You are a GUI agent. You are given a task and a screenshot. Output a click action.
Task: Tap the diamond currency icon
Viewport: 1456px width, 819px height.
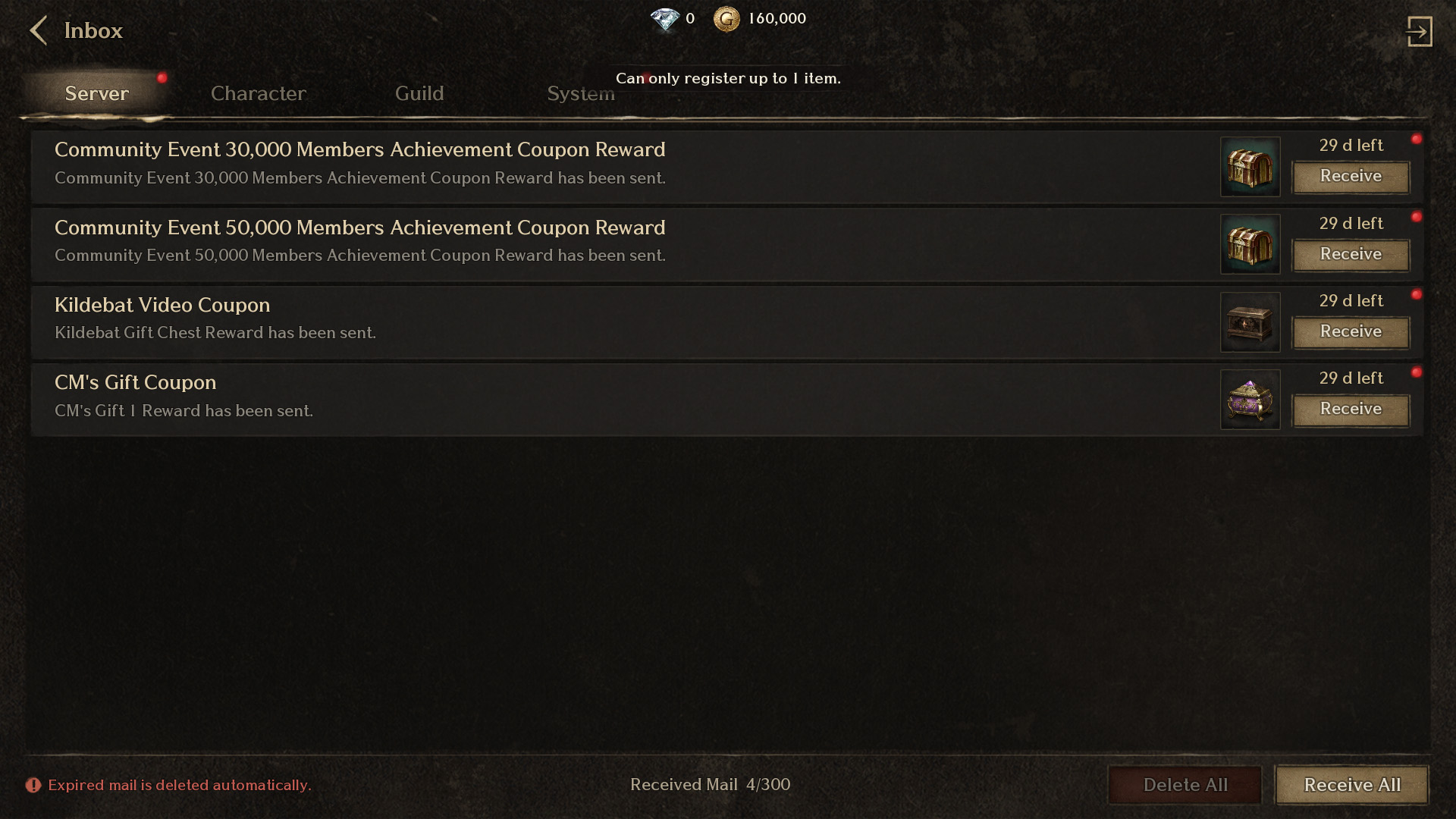click(x=665, y=19)
